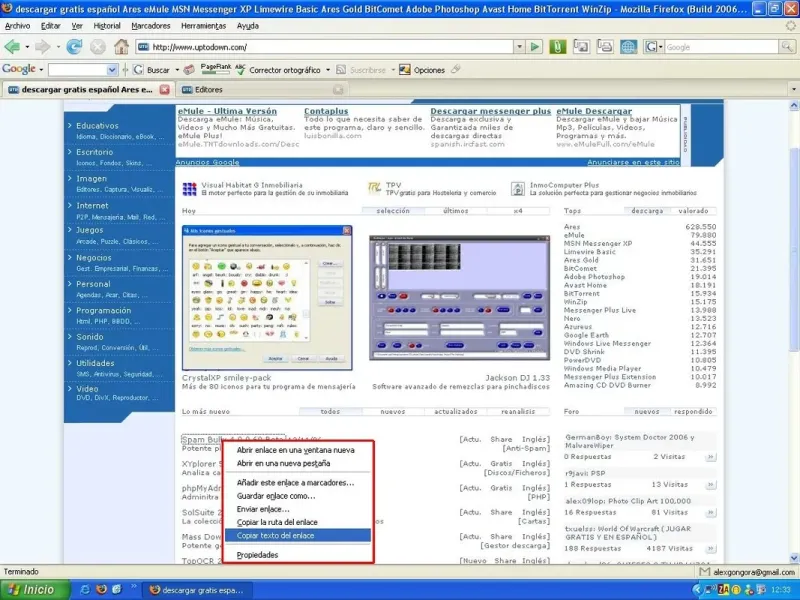This screenshot has height=600, width=800.
Task: Expand the address bar history dropdown
Action: pyautogui.click(x=519, y=47)
